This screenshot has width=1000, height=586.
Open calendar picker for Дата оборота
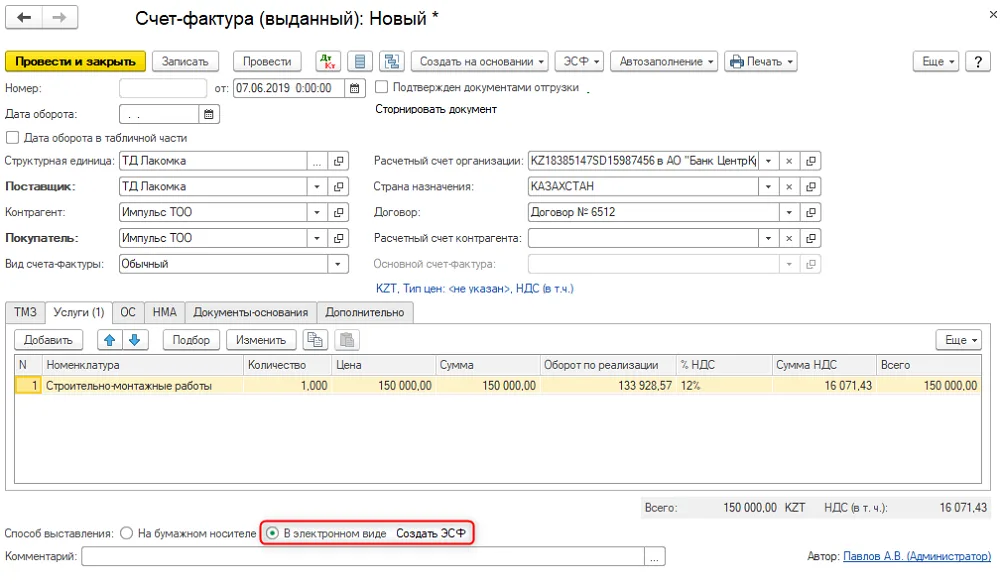pyautogui.click(x=209, y=114)
